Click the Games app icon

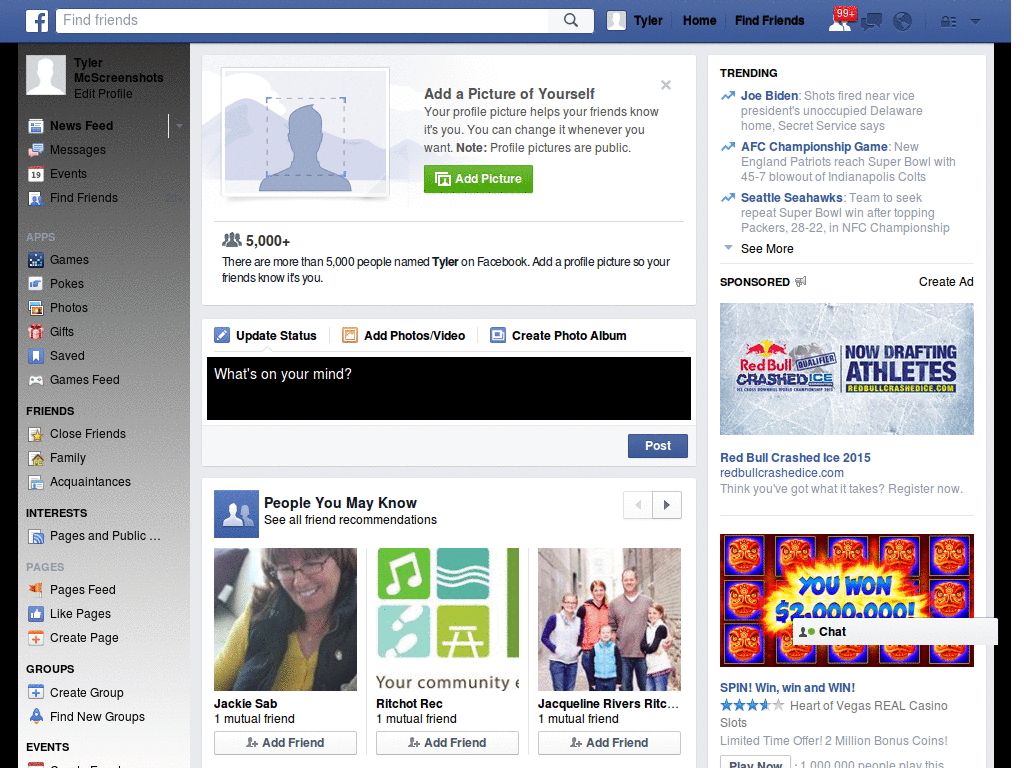[x=36, y=260]
